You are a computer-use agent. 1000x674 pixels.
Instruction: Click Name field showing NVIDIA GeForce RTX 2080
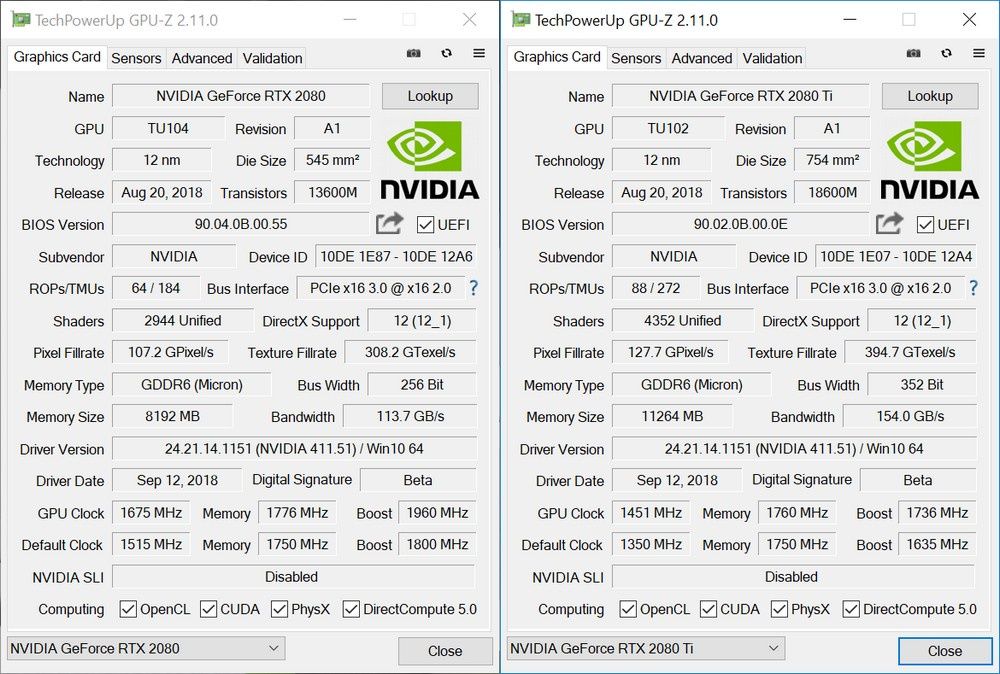(241, 96)
